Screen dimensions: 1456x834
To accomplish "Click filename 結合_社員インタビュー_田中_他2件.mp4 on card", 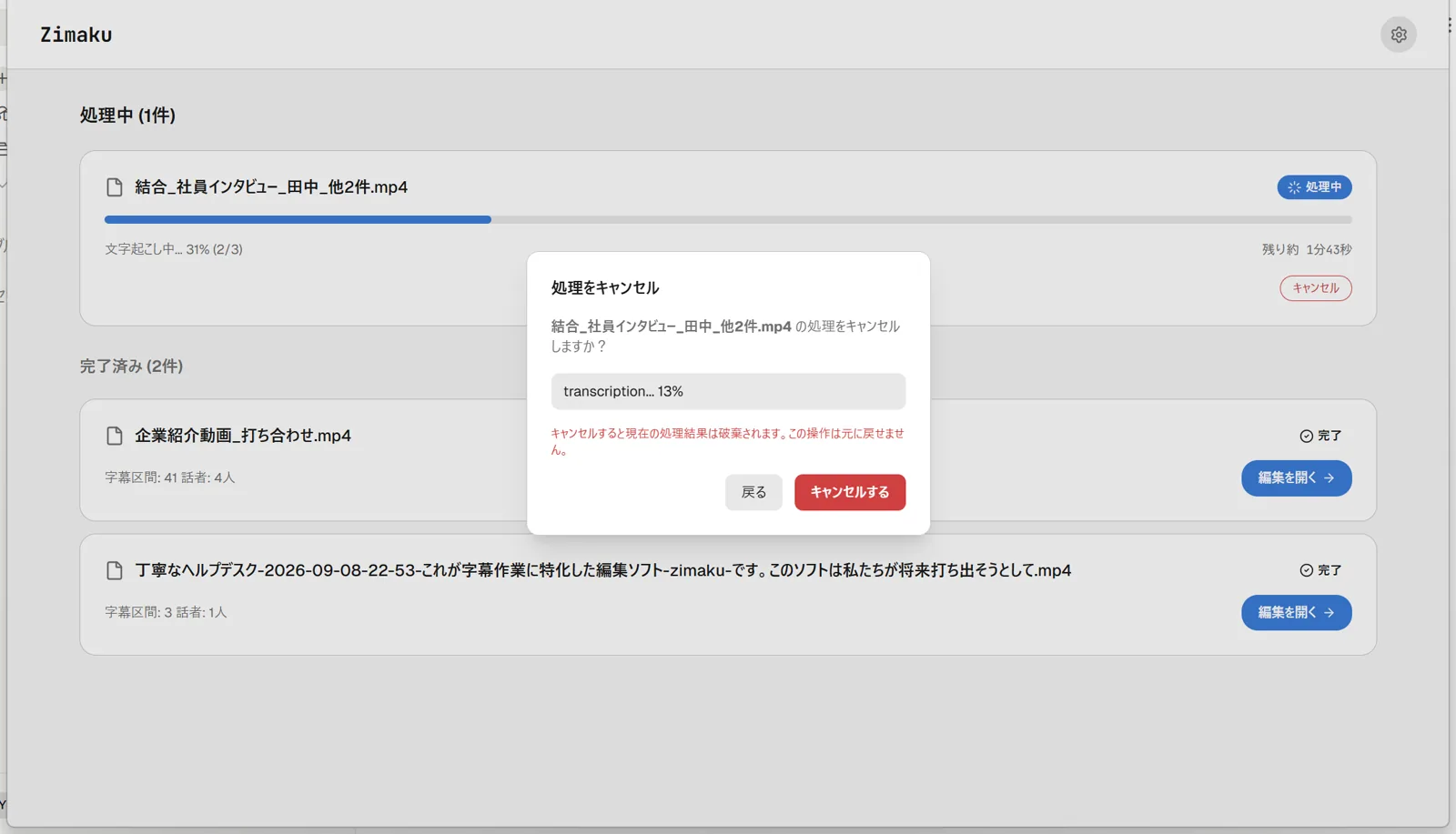I will pos(271,187).
